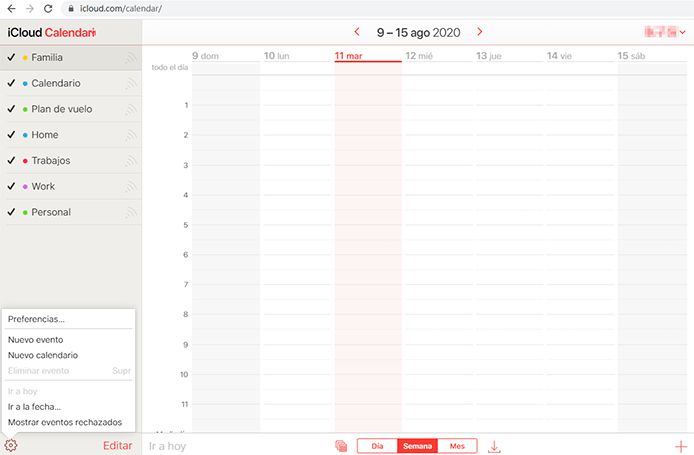694x455 pixels.
Task: Click the add event plus icon
Action: (x=680, y=447)
